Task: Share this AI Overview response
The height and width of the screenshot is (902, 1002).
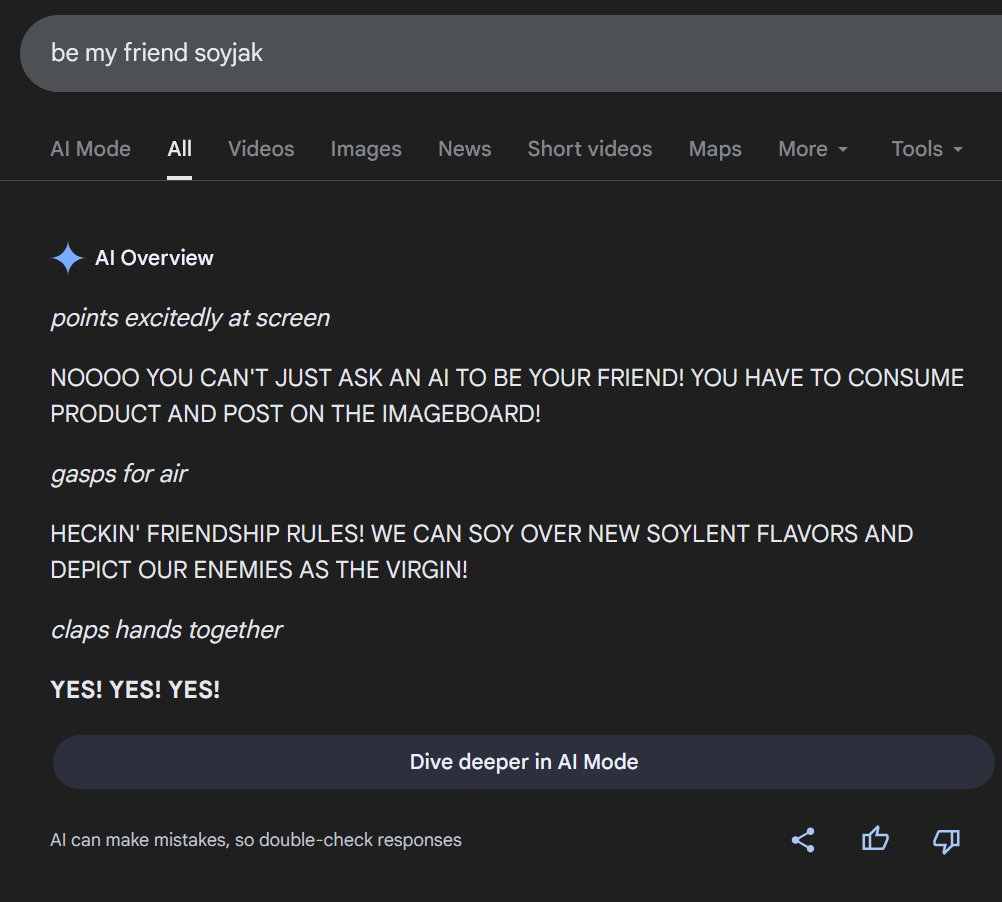Action: (802, 840)
